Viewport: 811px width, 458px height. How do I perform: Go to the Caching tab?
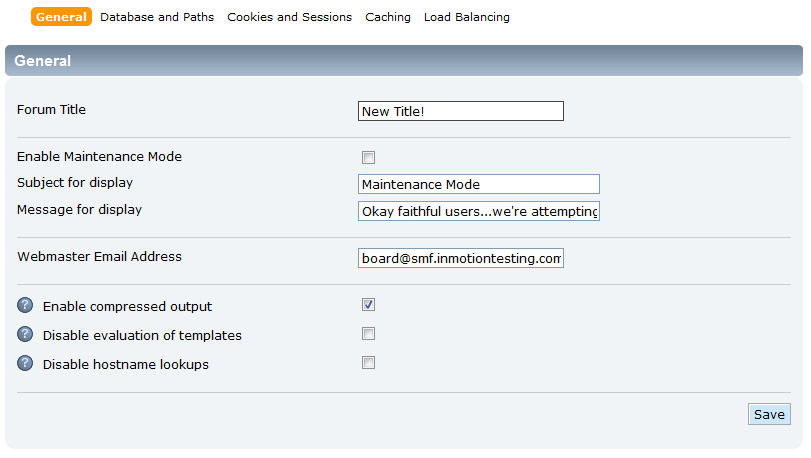point(387,17)
